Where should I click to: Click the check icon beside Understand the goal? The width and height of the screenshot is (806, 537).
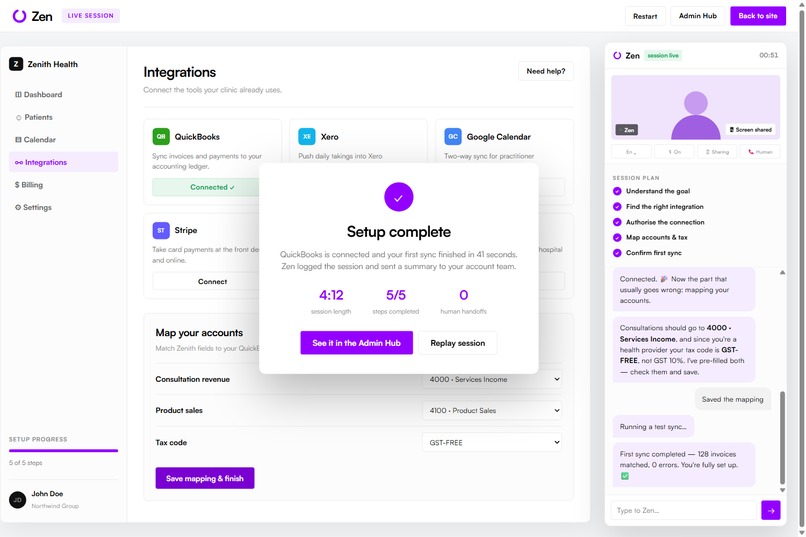pyautogui.click(x=617, y=191)
